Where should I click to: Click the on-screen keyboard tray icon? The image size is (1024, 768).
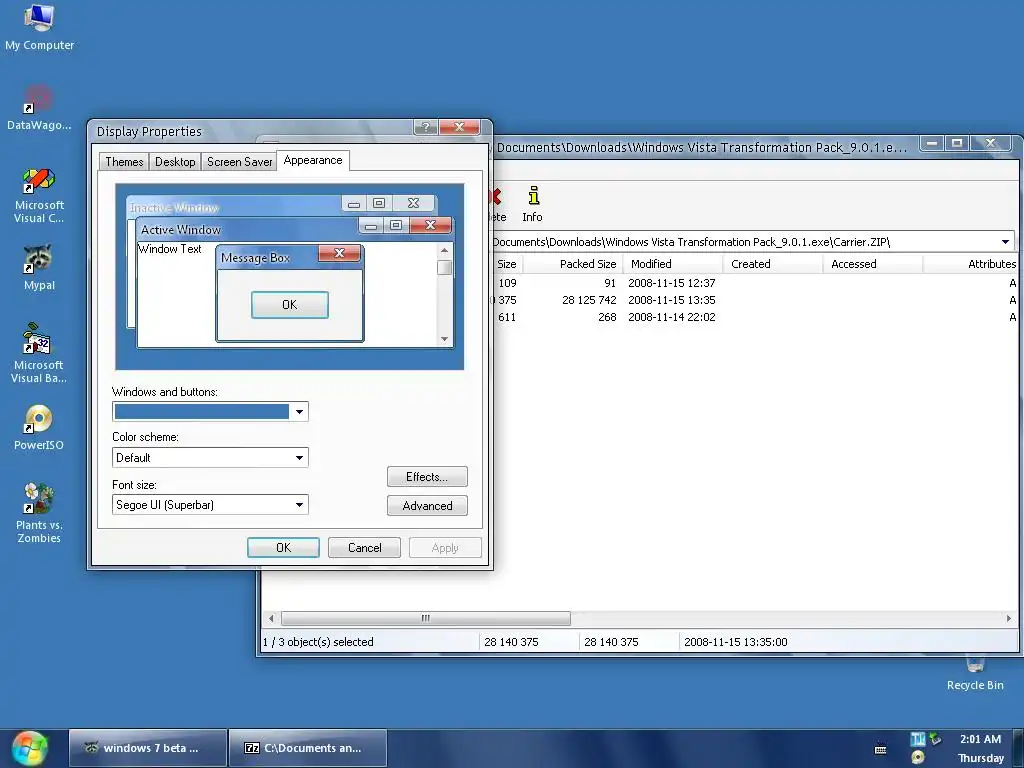click(880, 748)
